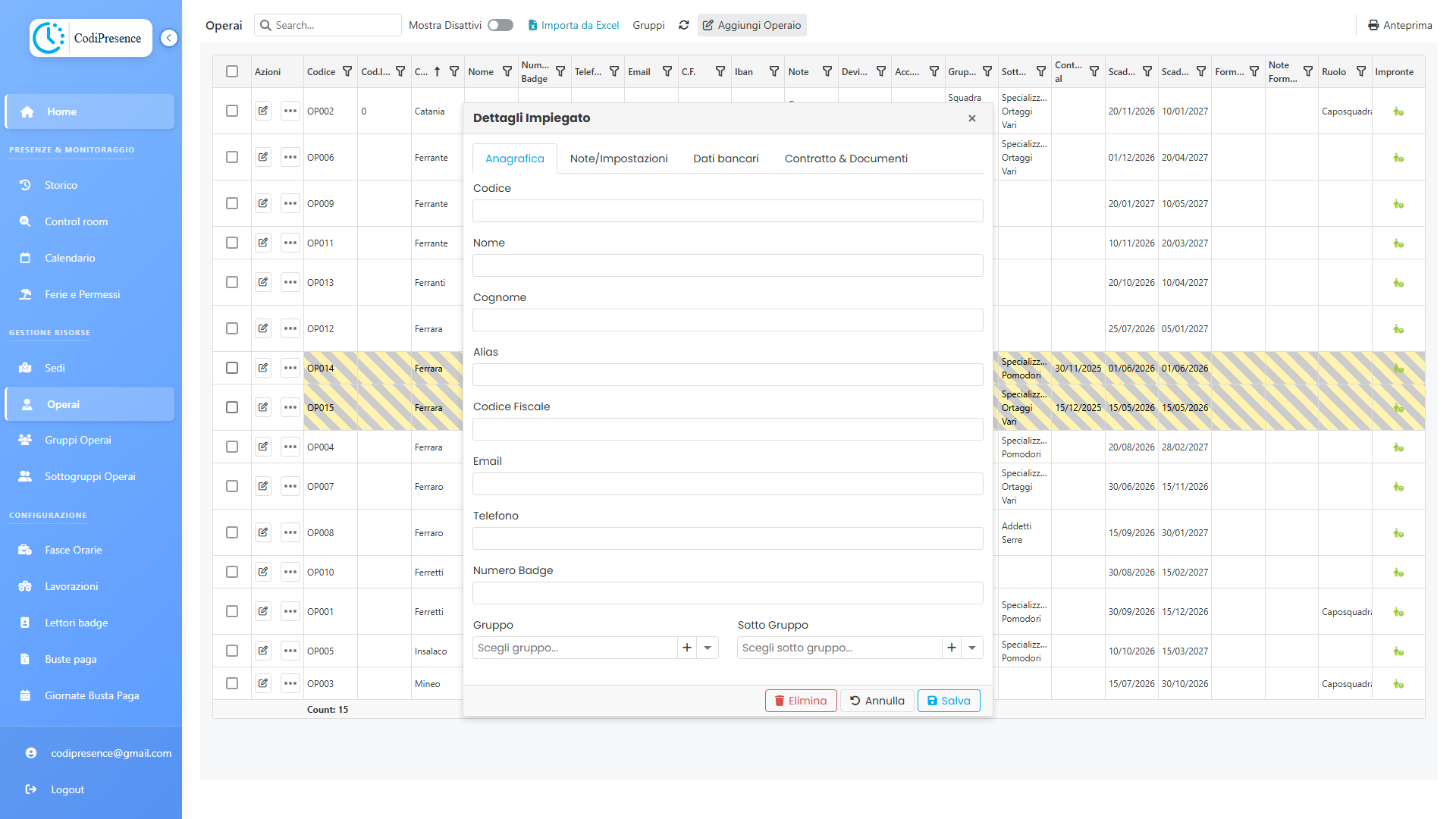Select the checkbox for row OP011

point(232,243)
